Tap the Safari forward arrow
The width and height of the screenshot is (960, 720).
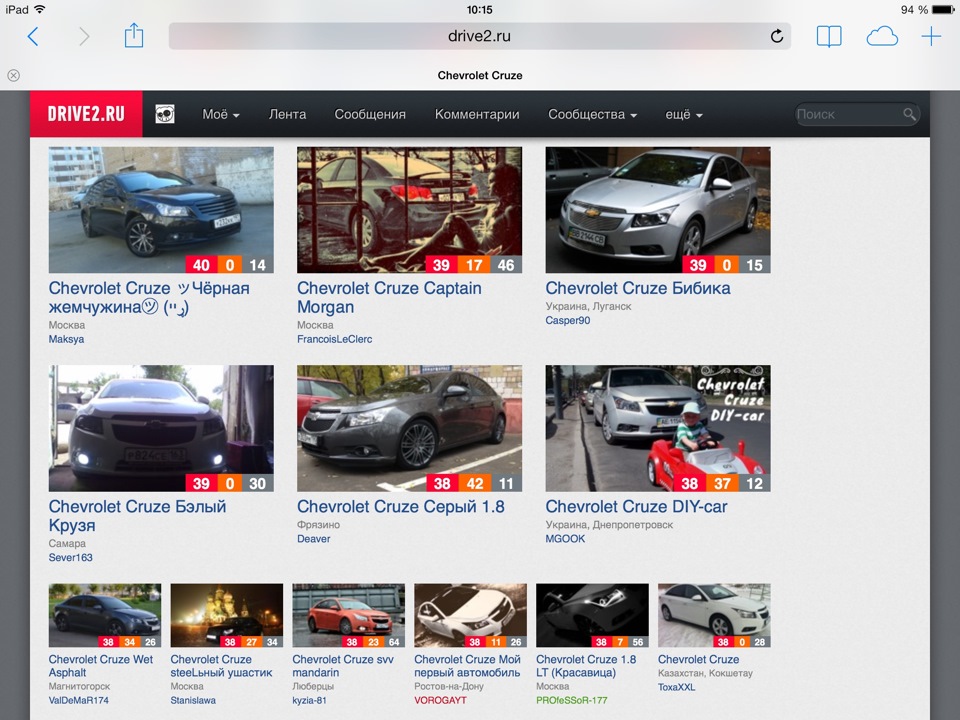[x=84, y=37]
